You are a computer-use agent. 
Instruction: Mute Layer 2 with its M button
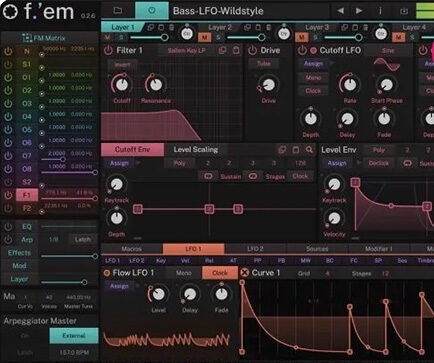[204, 37]
